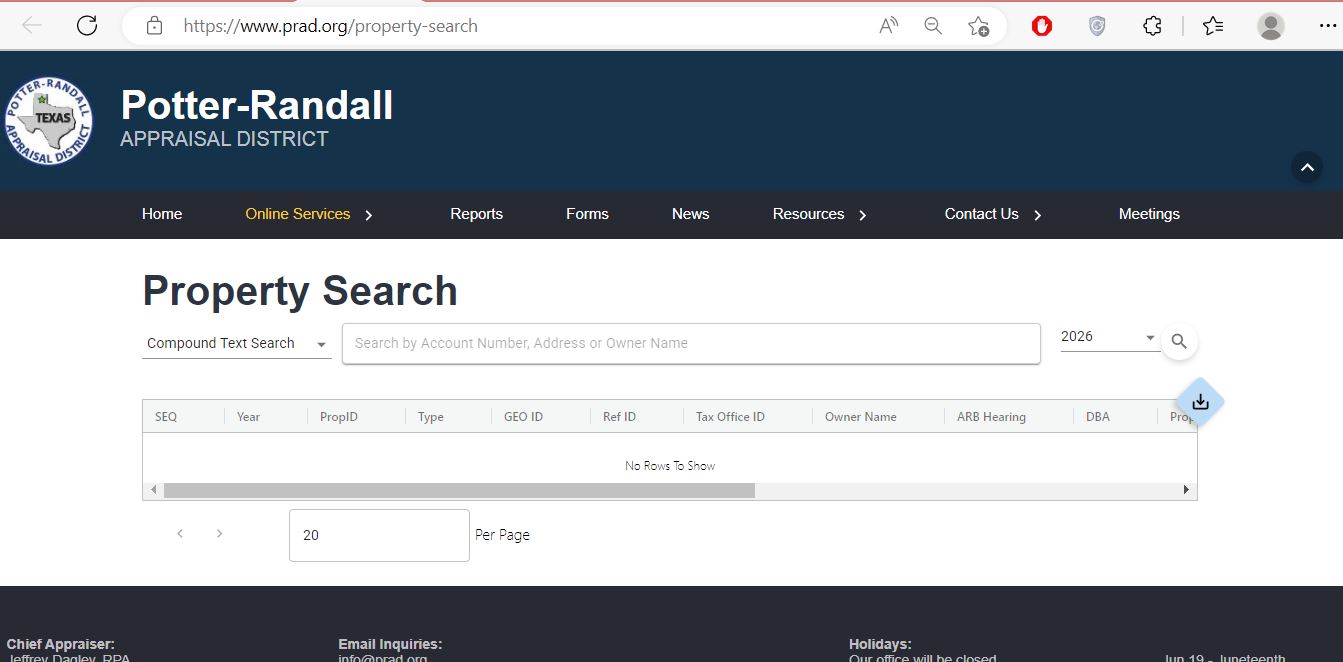Open the 2026 year dropdown
Viewport: 1343px width, 662px height.
click(x=1108, y=337)
